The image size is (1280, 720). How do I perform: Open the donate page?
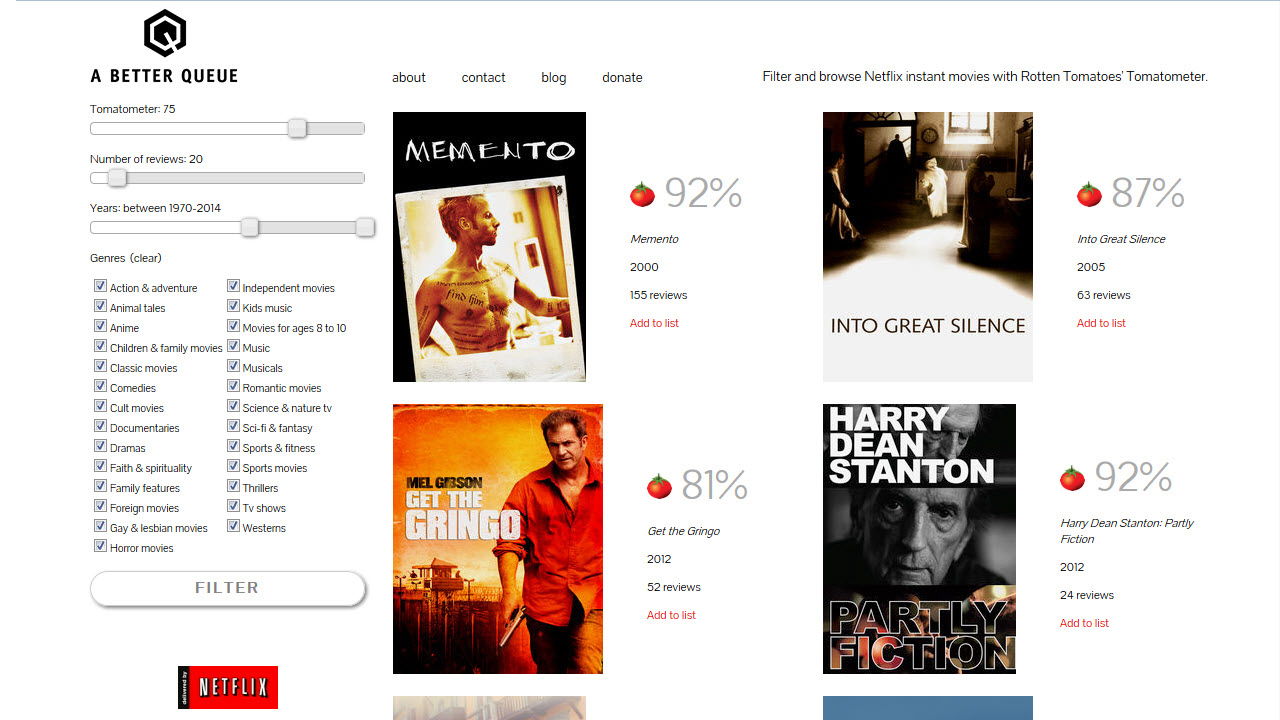[x=622, y=78]
